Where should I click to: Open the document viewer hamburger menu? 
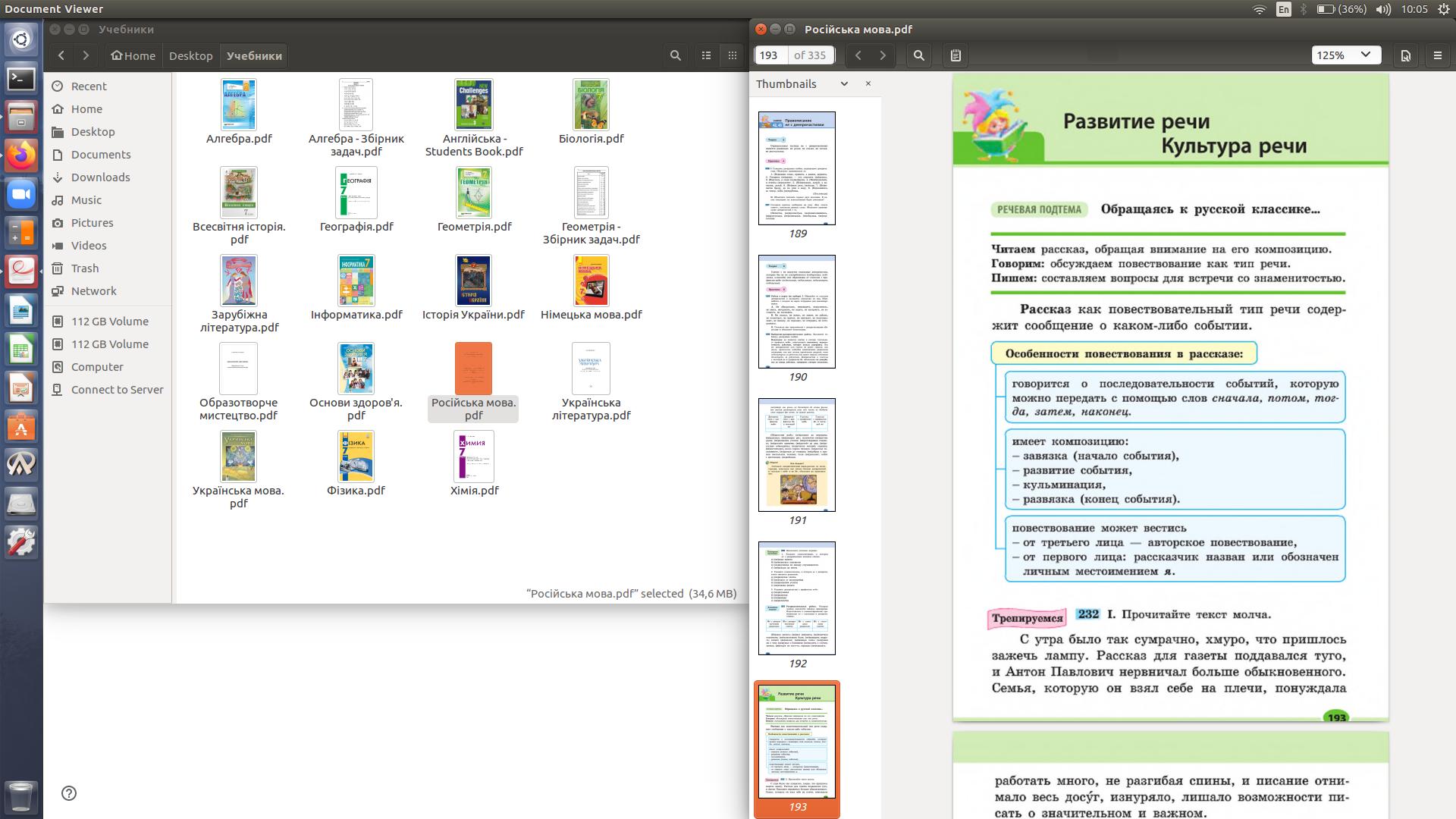point(1437,55)
